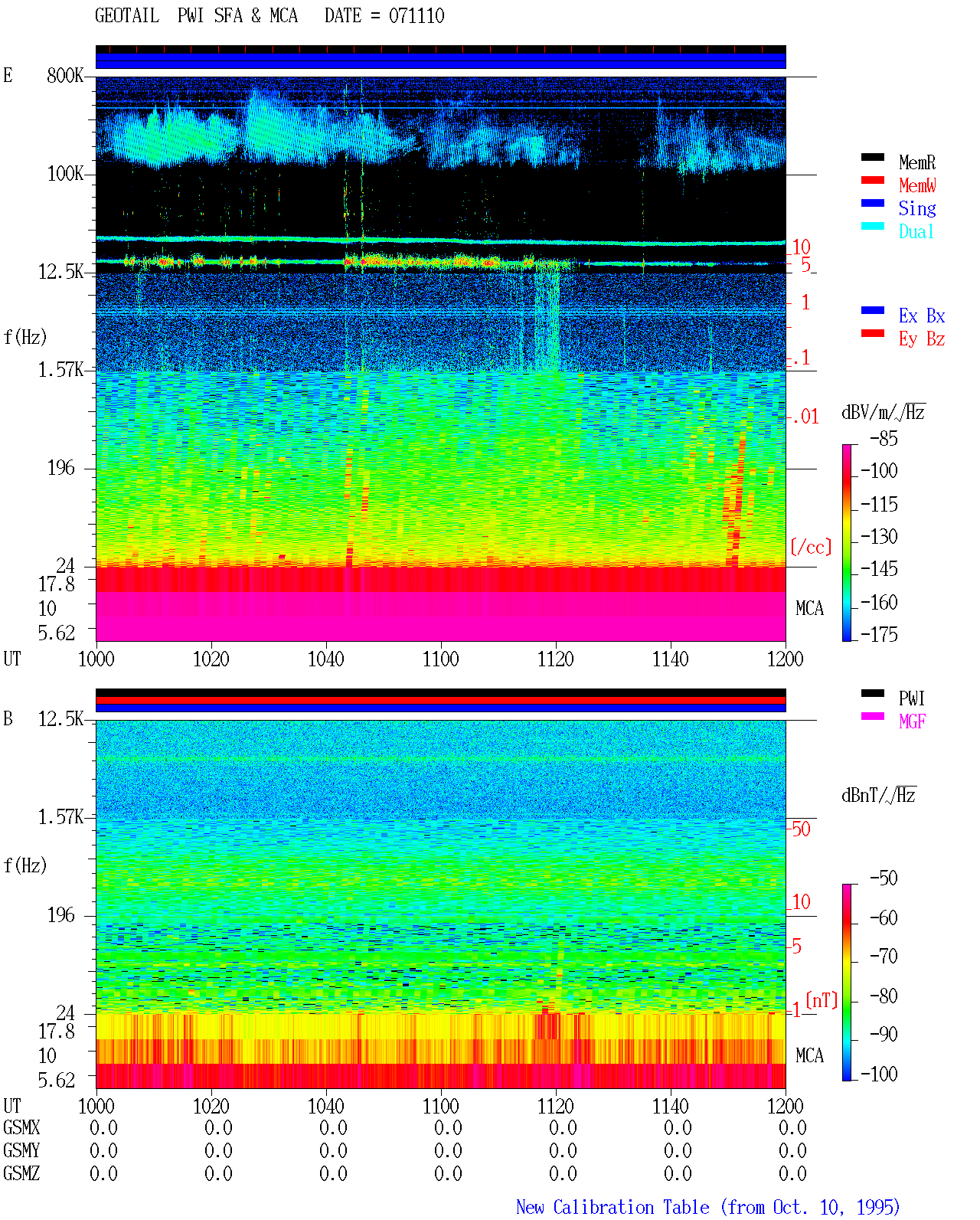Click the "GSMZ" row label
Screen dimensions: 980x1220
(21, 1173)
